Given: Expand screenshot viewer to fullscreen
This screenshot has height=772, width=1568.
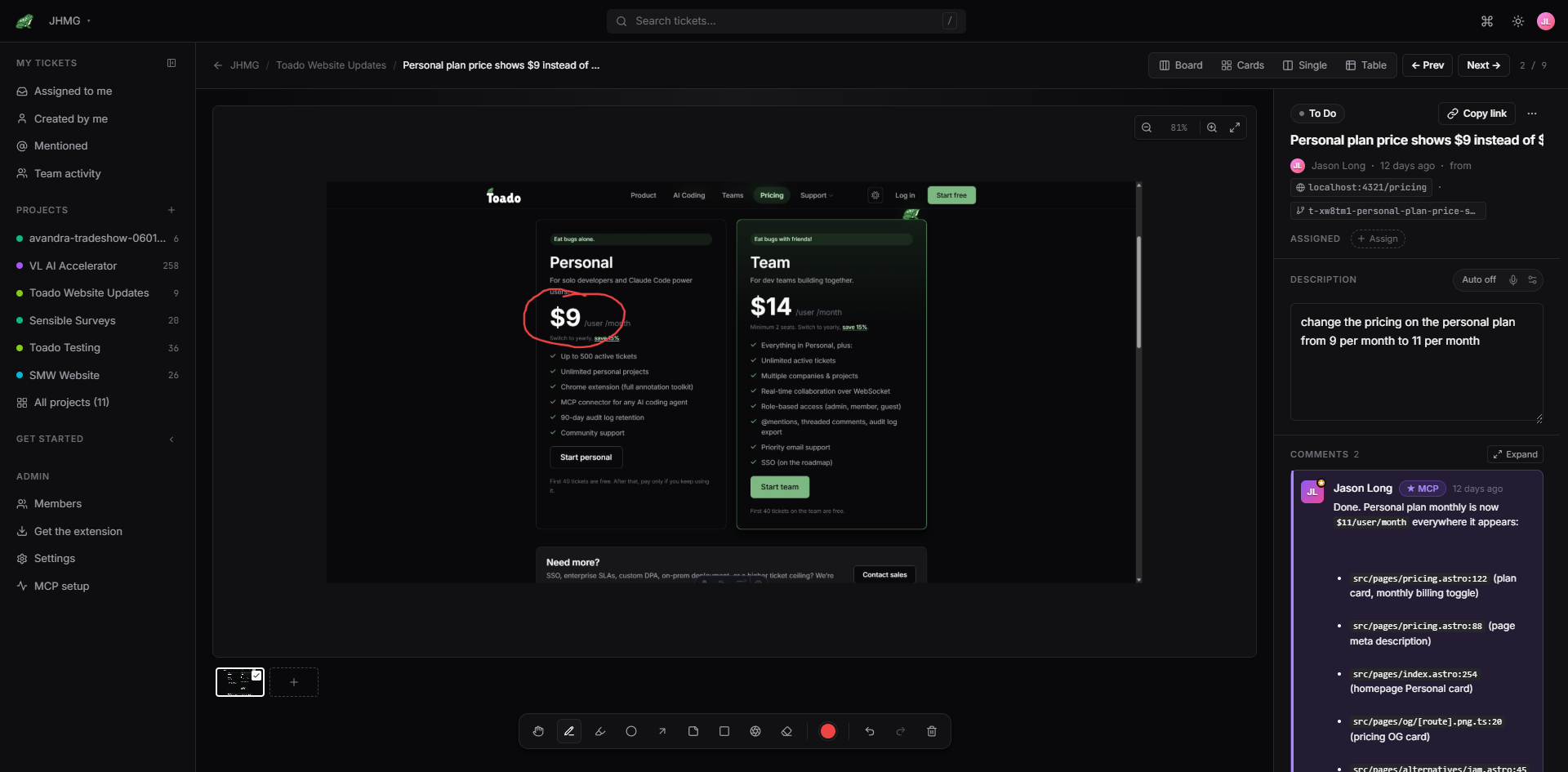Looking at the screenshot, I should tap(1235, 127).
